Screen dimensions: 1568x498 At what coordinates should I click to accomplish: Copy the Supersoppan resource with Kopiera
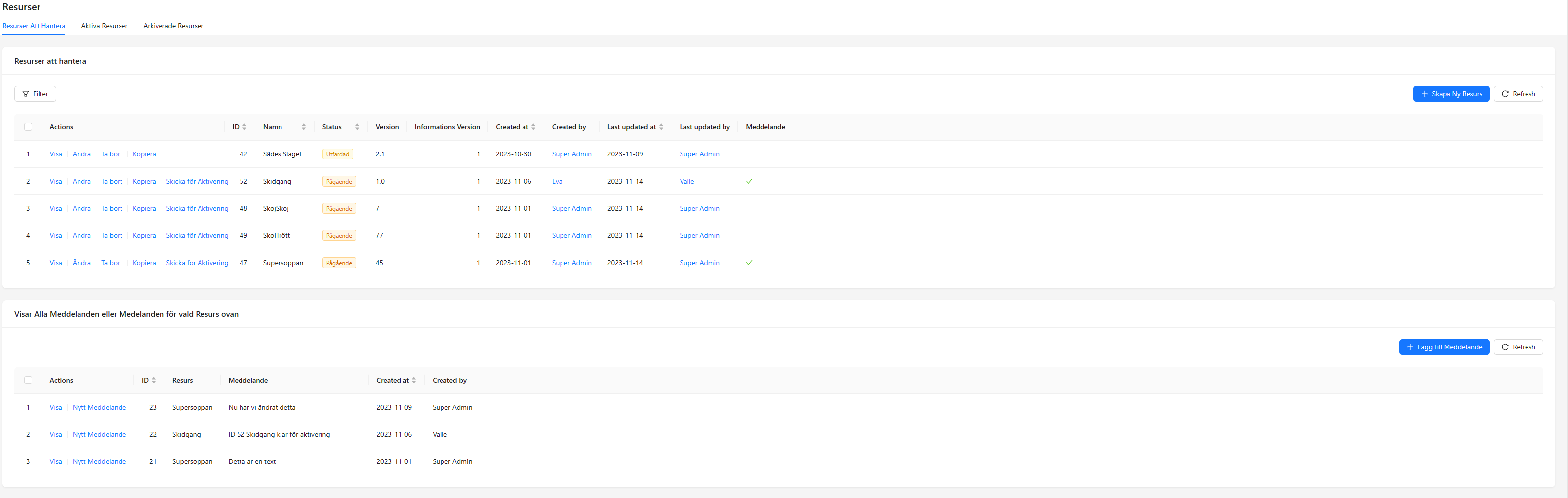click(x=144, y=263)
